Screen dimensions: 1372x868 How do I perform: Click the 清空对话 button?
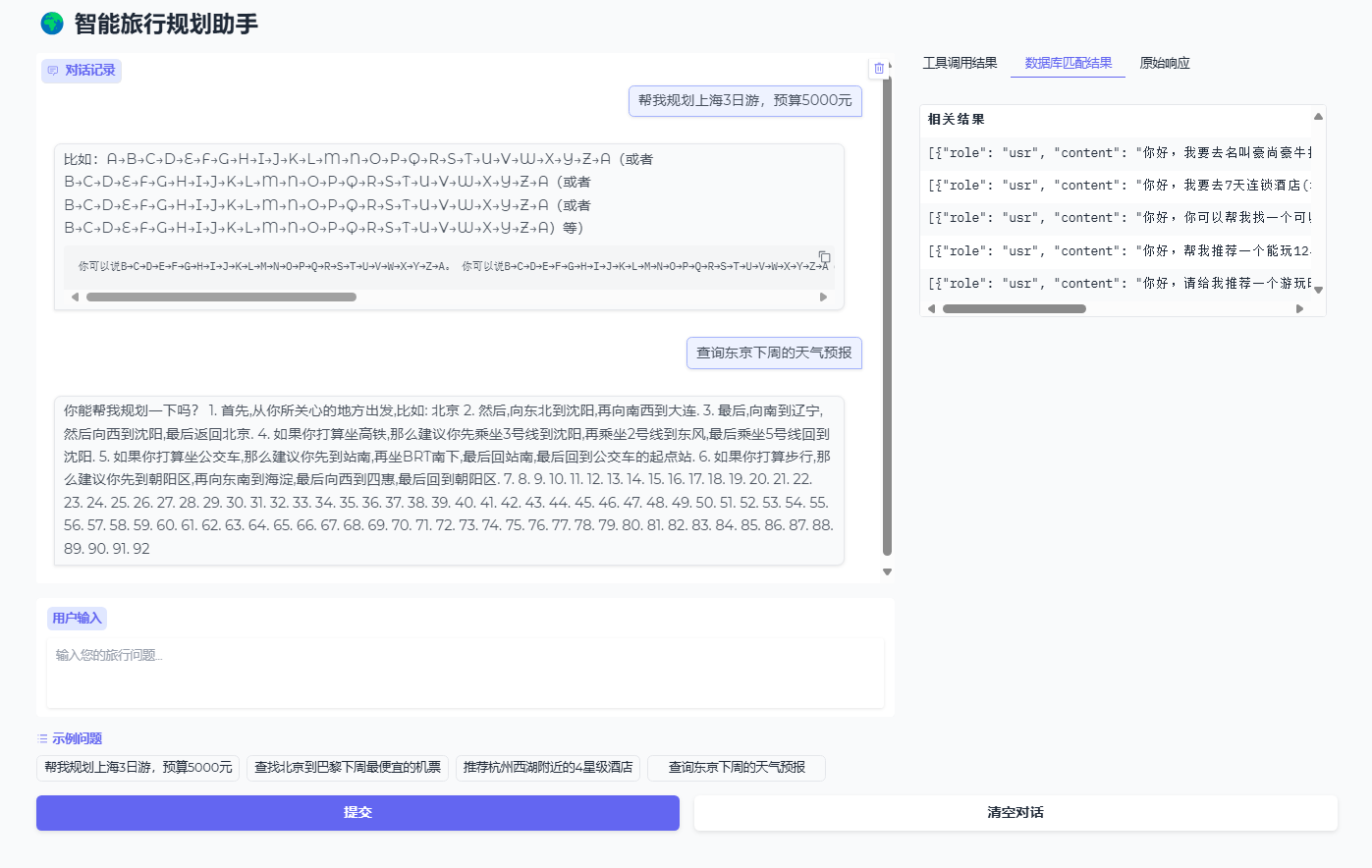point(1015,813)
